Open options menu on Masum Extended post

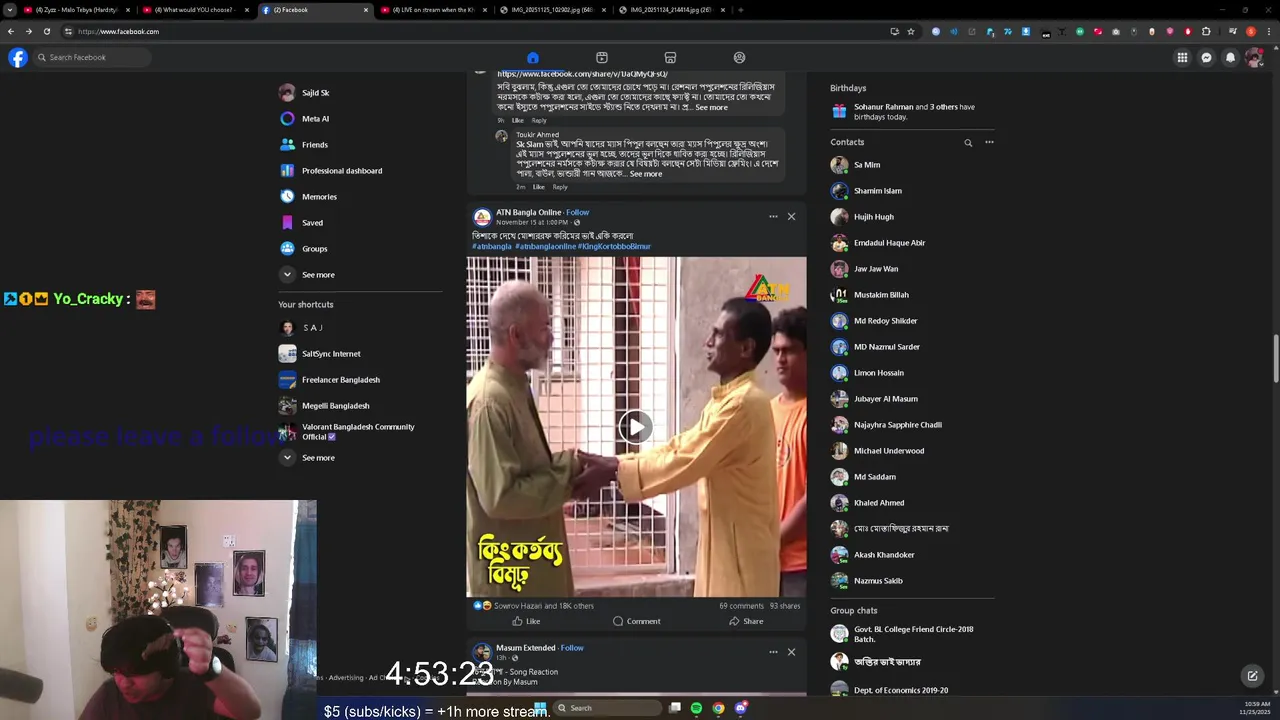[x=773, y=652]
